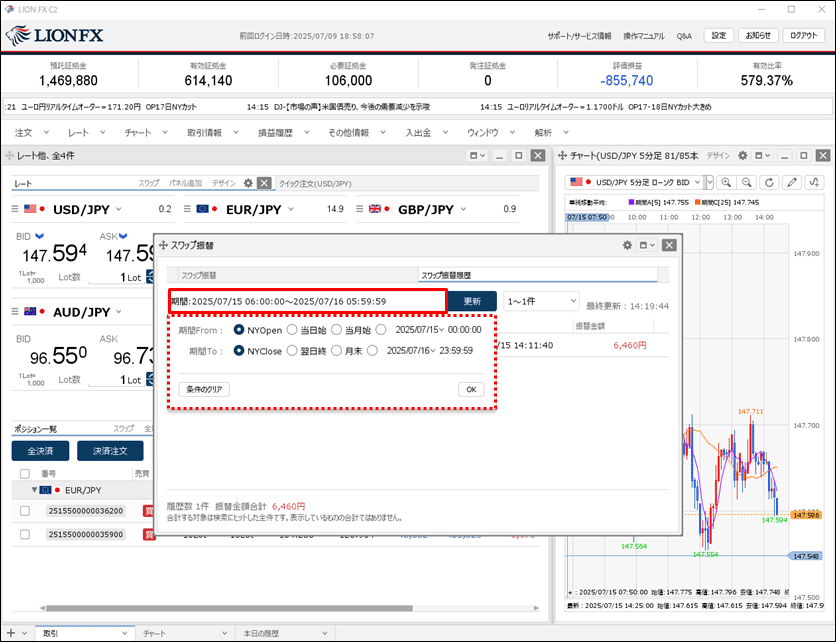This screenshot has height=642, width=836.
Task: Select NYOpen for 期間From
Action: click(x=239, y=330)
